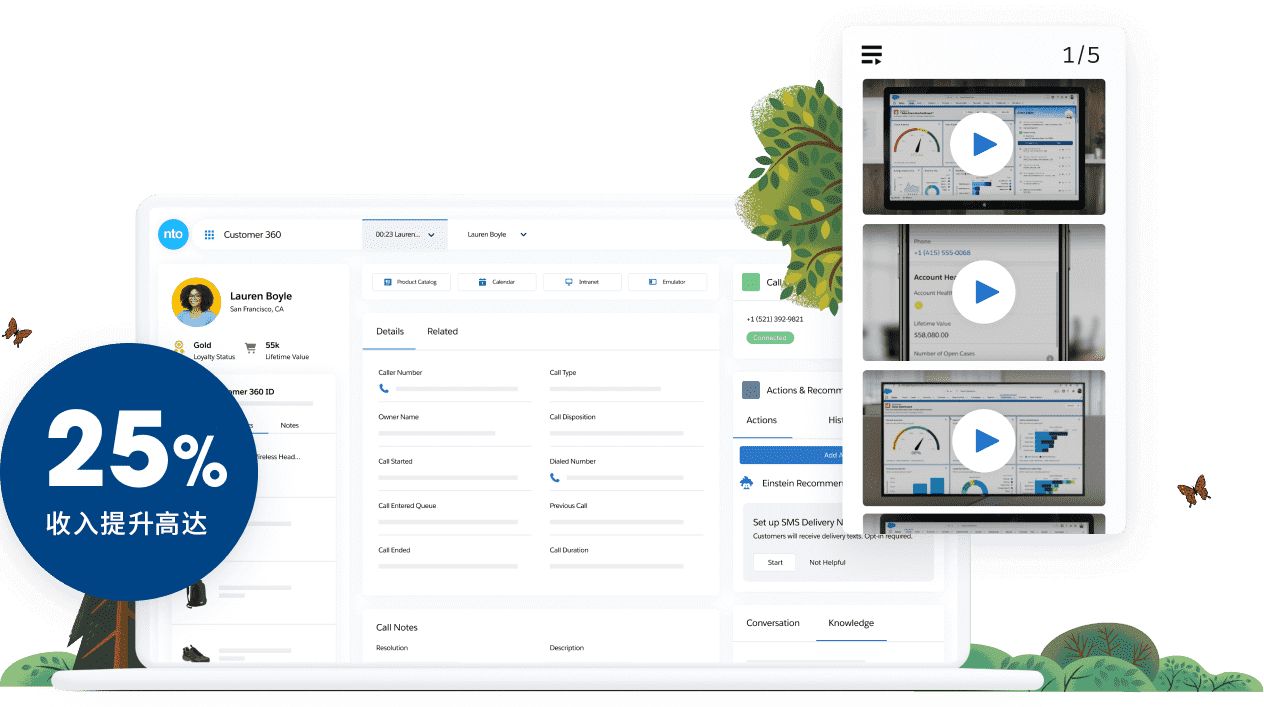
Task: Switch to the Details tab
Action: coord(390,331)
